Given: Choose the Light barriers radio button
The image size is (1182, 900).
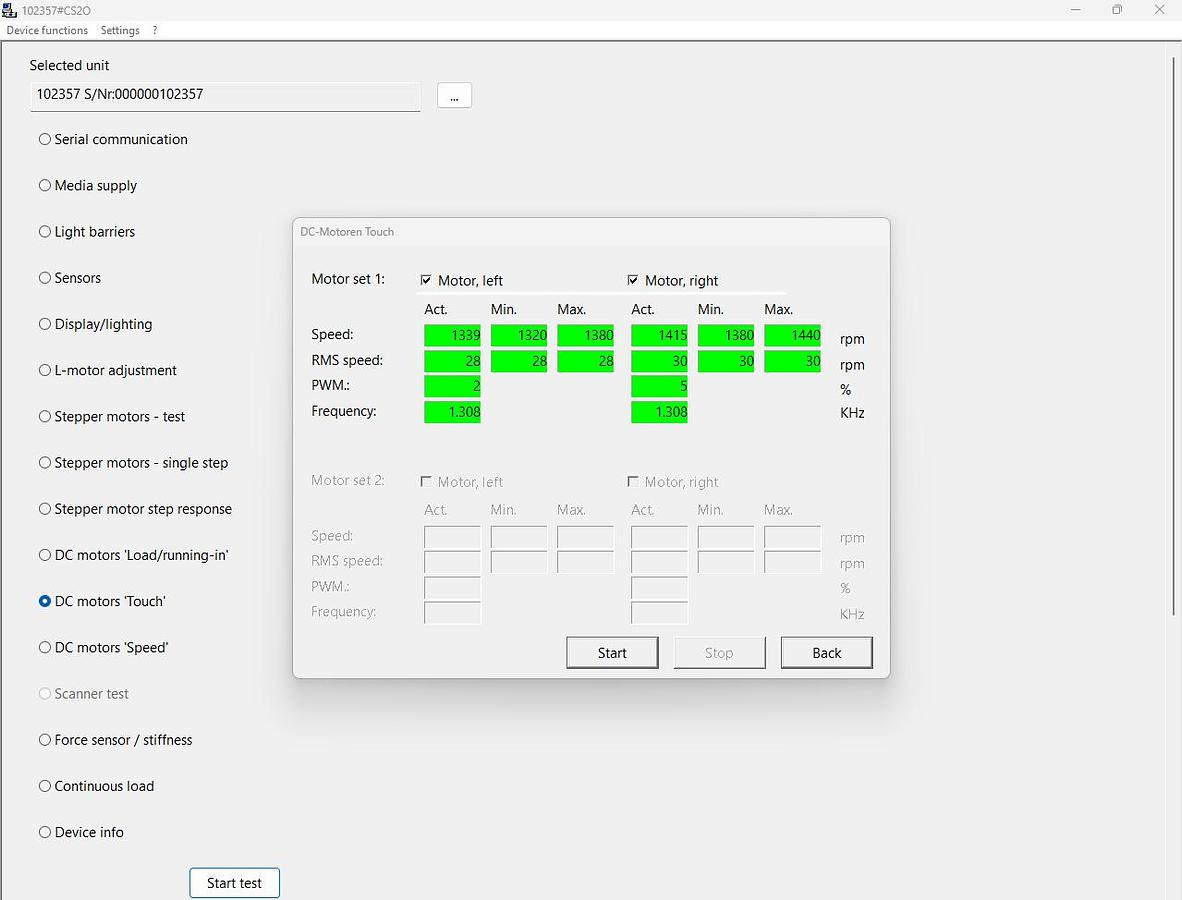Looking at the screenshot, I should [45, 232].
